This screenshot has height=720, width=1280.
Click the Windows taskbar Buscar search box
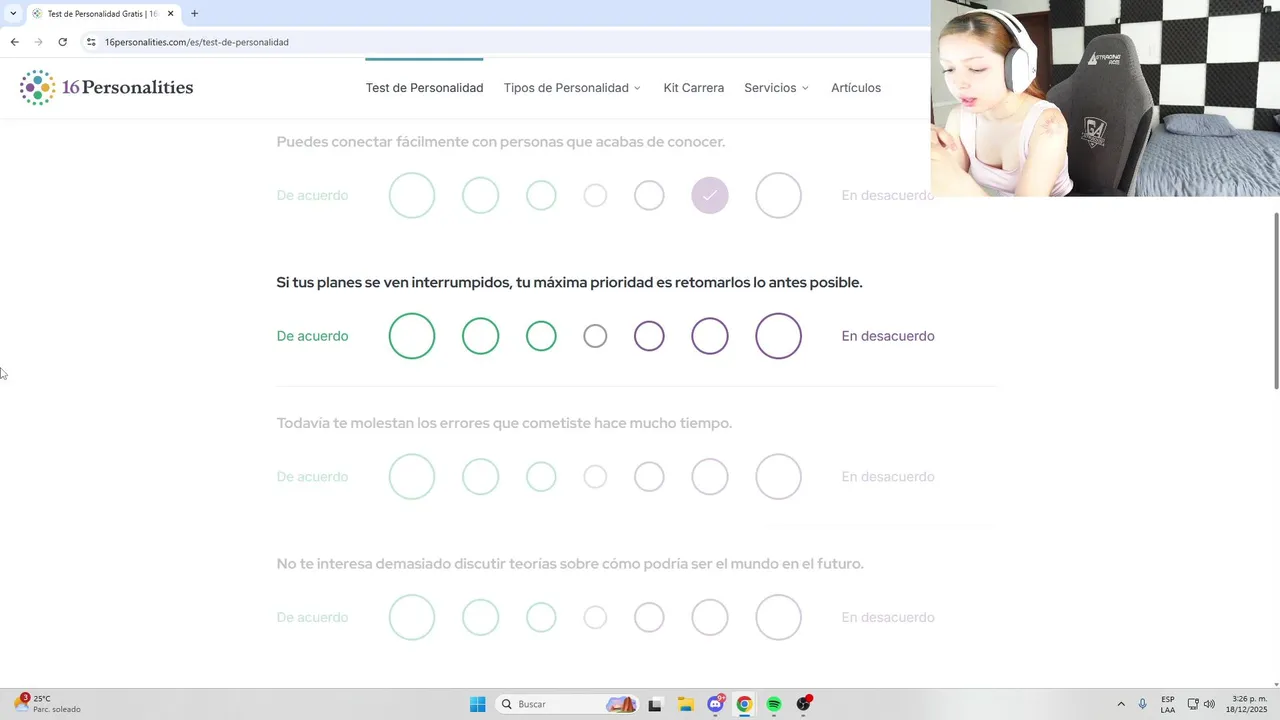[x=567, y=704]
